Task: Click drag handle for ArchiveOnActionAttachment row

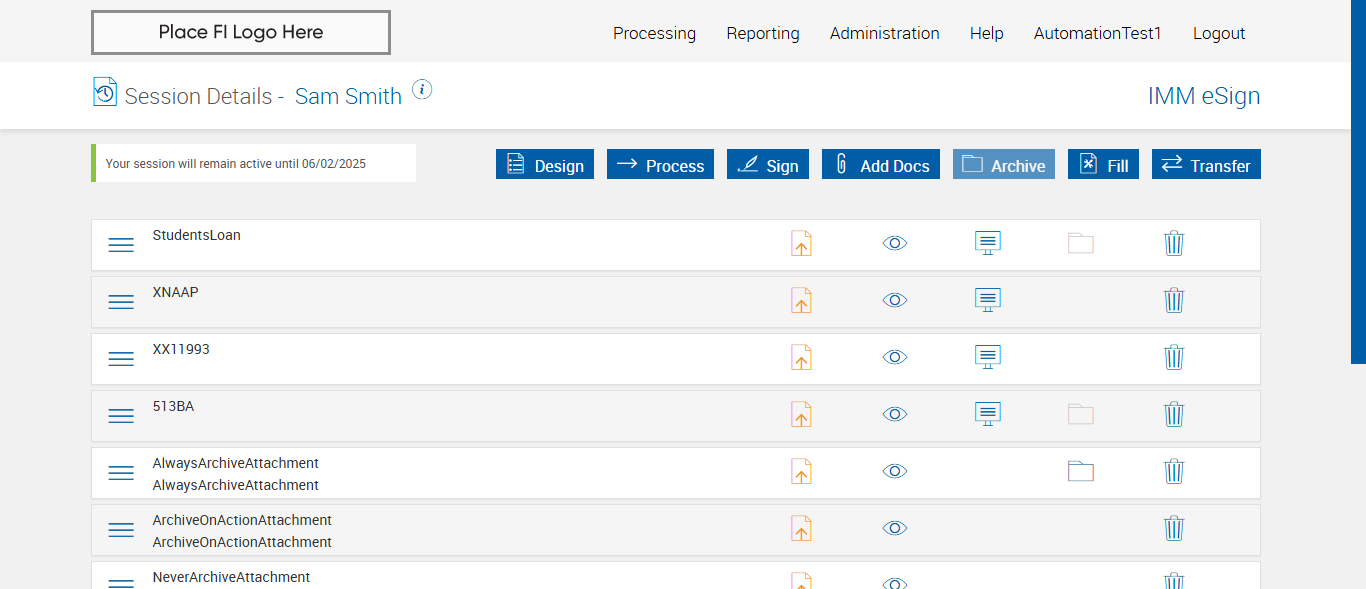Action: pyautogui.click(x=121, y=530)
